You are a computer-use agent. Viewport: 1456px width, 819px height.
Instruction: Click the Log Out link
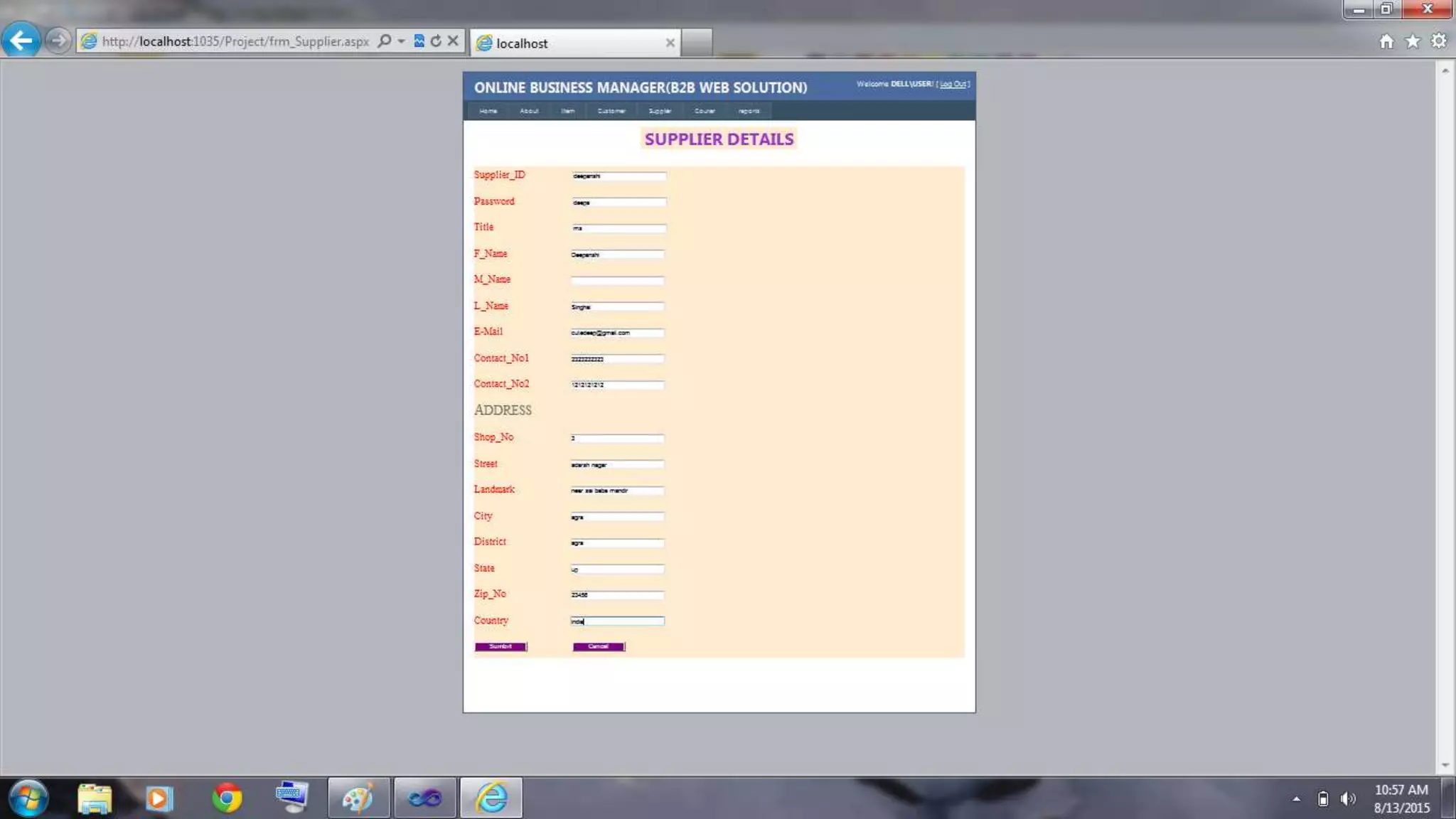pos(953,84)
